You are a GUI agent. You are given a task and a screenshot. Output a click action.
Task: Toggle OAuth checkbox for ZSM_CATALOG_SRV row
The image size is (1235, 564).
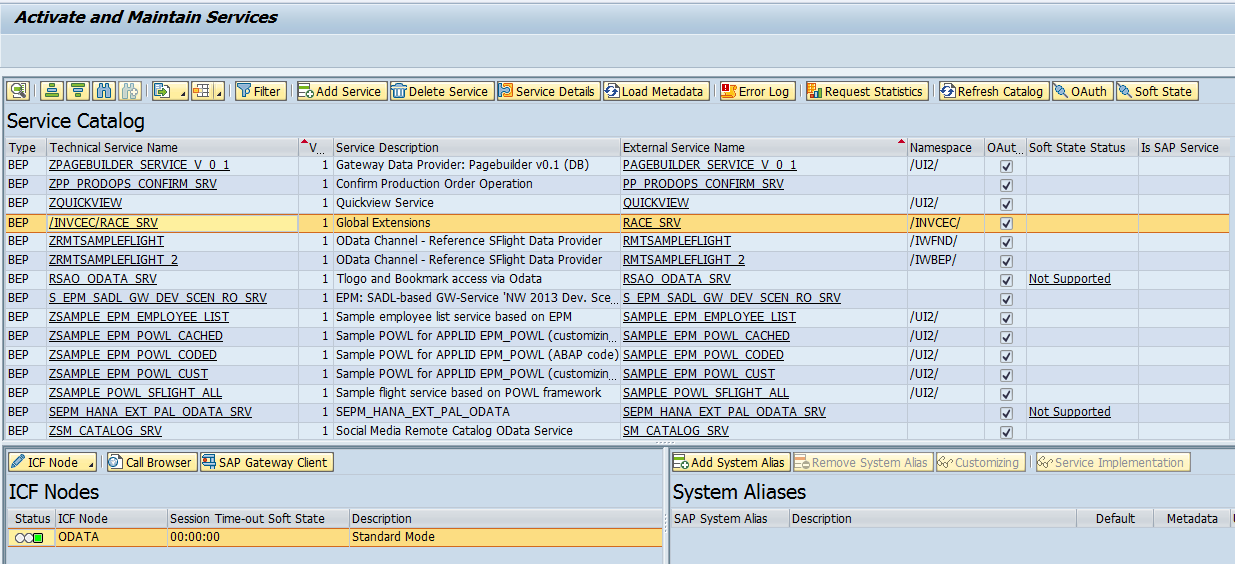coord(1006,432)
